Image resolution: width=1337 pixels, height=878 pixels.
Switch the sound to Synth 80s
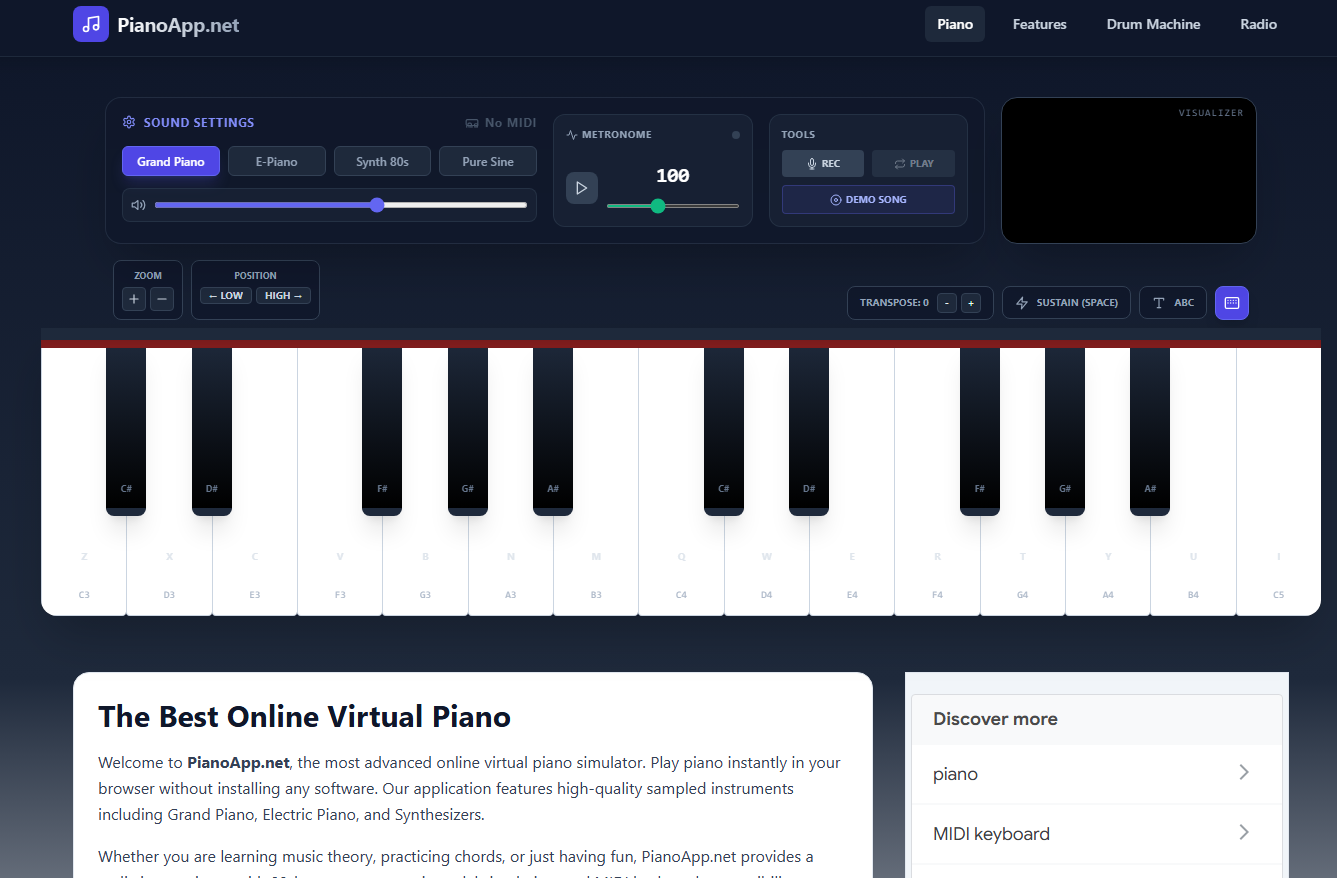pos(382,162)
